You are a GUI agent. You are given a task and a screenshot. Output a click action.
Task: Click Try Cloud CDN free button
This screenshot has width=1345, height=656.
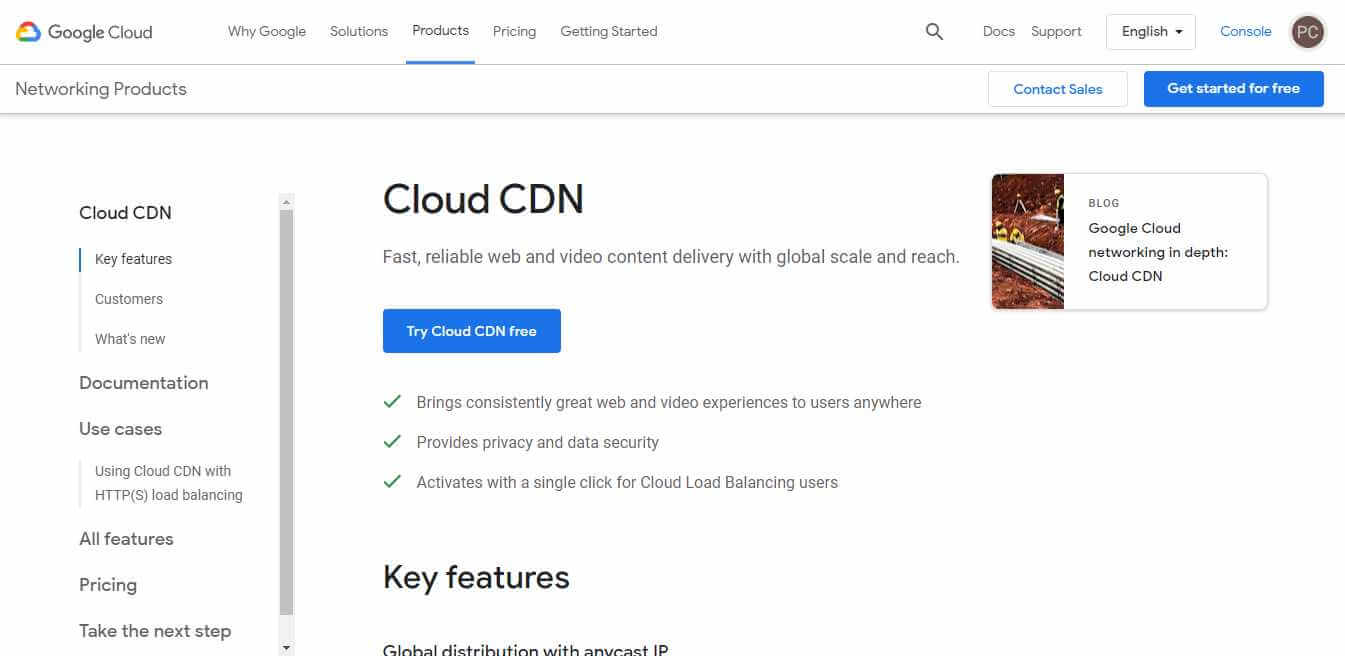(x=472, y=331)
